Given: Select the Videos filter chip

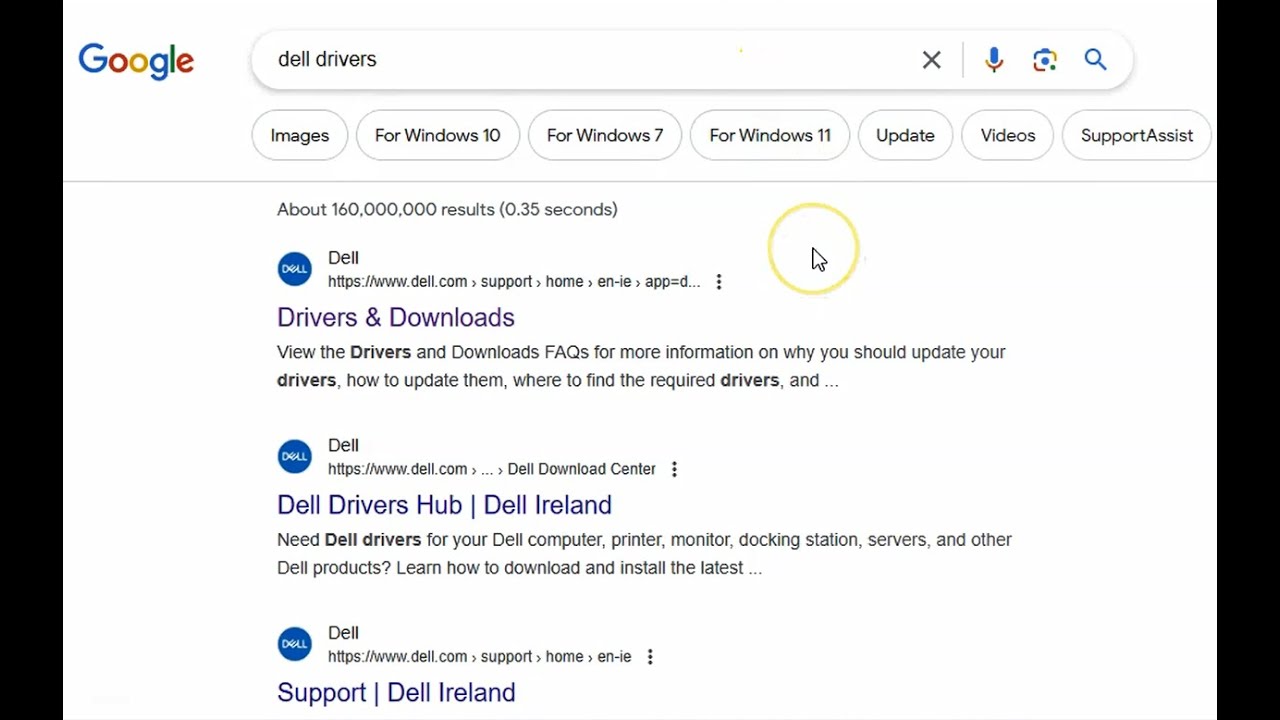Looking at the screenshot, I should pos(1008,135).
